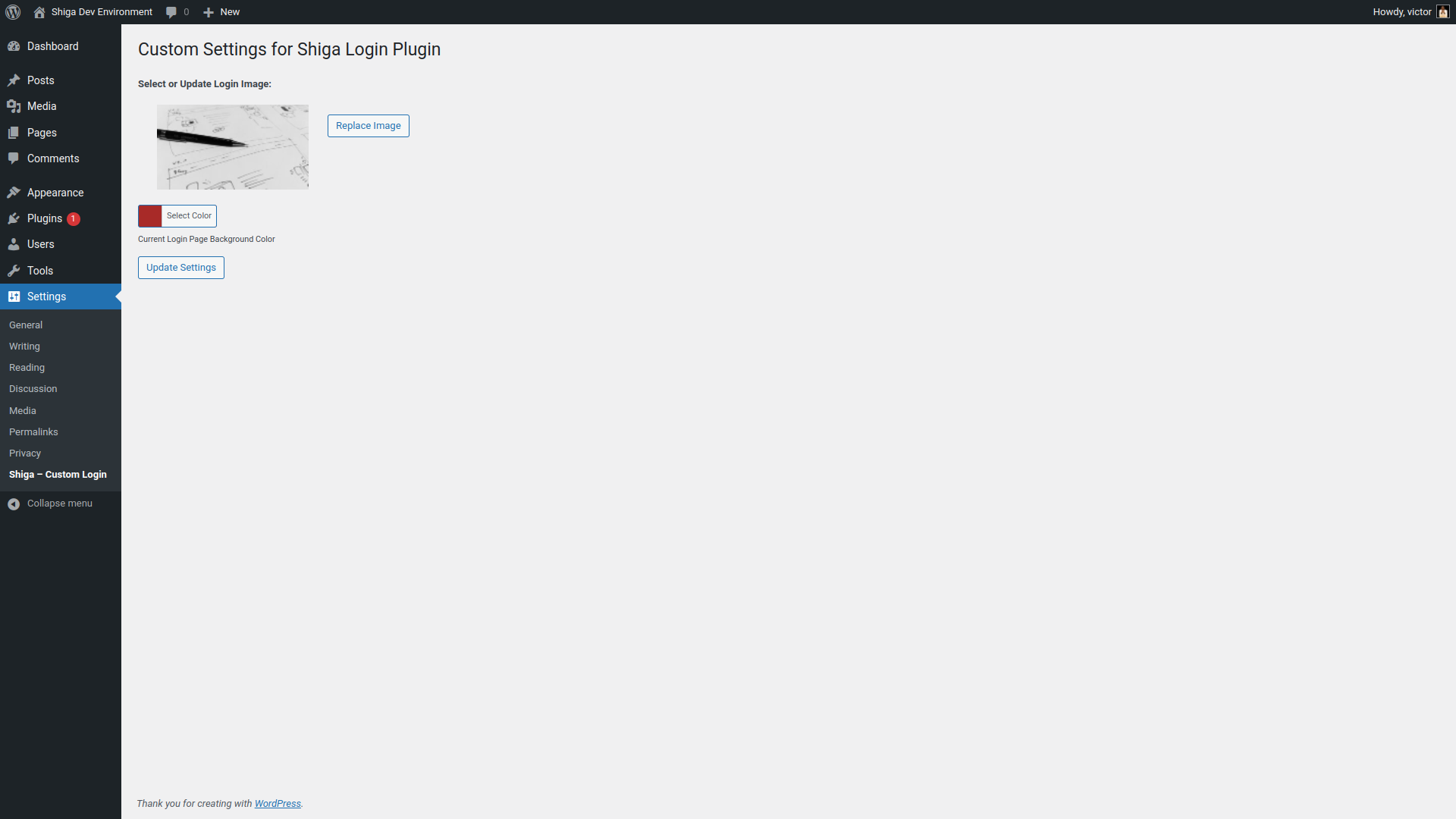The width and height of the screenshot is (1456, 819).
Task: Click the Replace Image button
Action: point(368,125)
